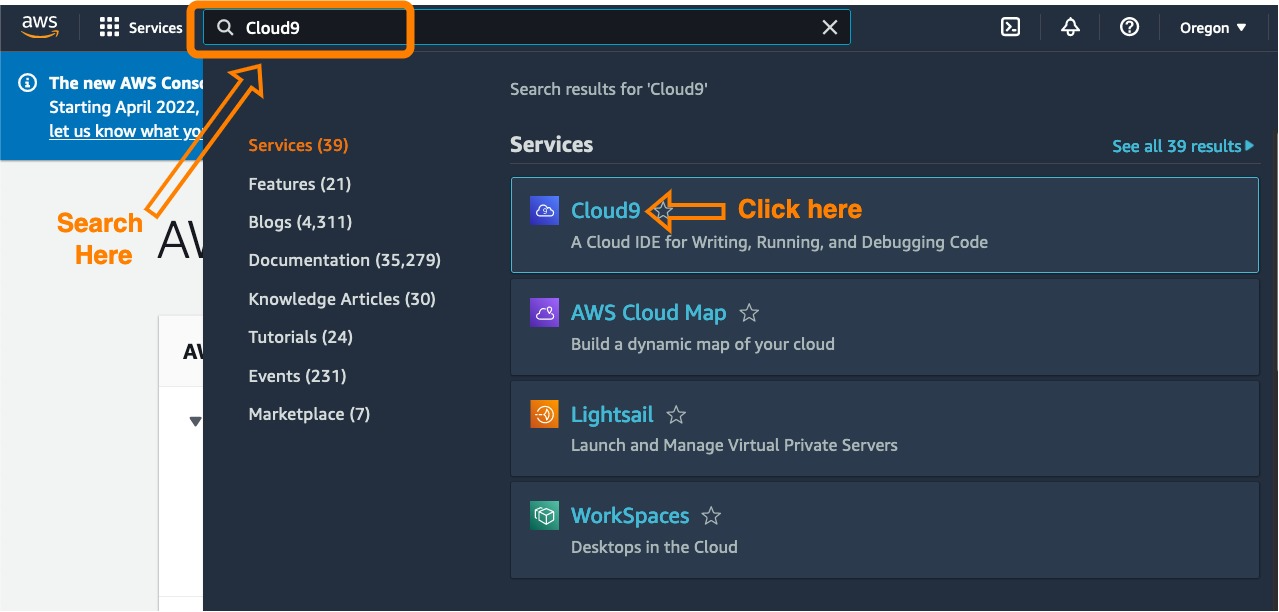
Task: Favorite WorkSpaces with its star
Action: (711, 517)
